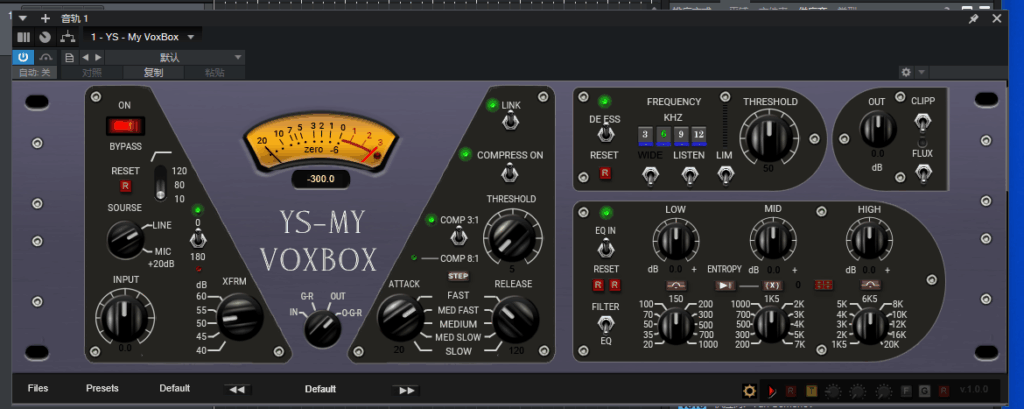Toggle the plugin power activate button
The width and height of the screenshot is (1024, 409).
point(23,57)
